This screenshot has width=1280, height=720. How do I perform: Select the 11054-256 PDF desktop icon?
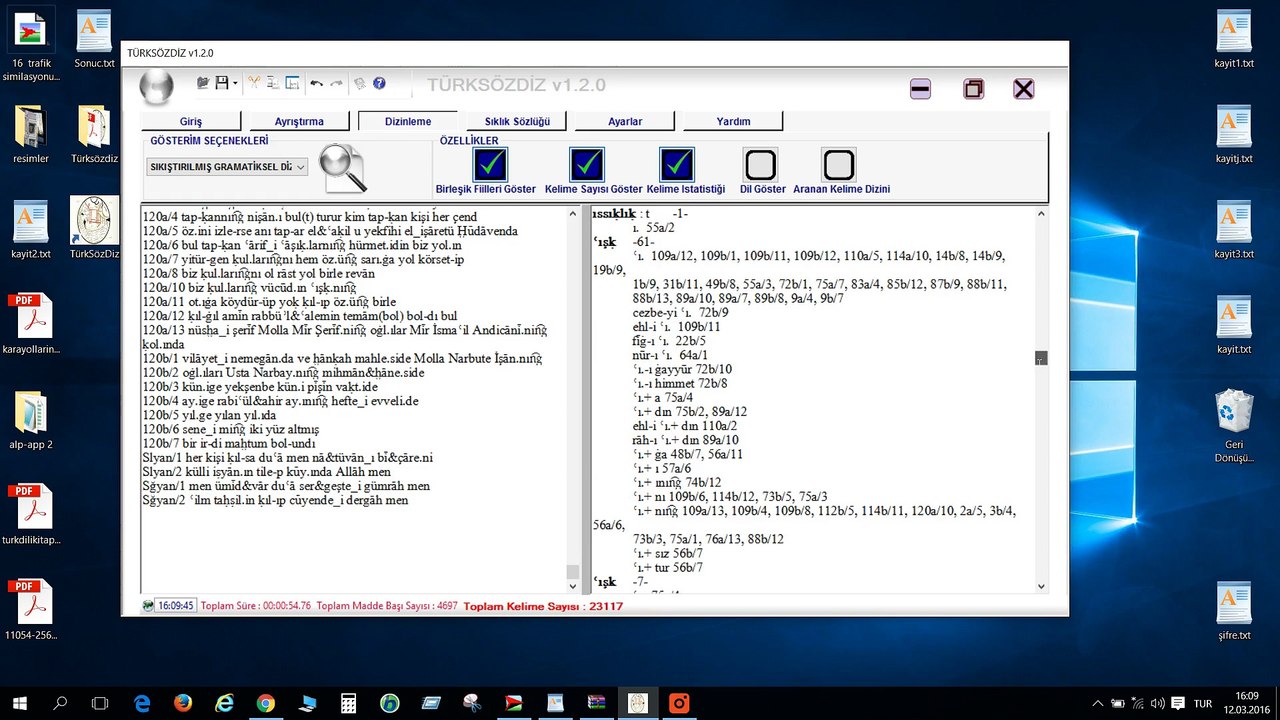31,610
